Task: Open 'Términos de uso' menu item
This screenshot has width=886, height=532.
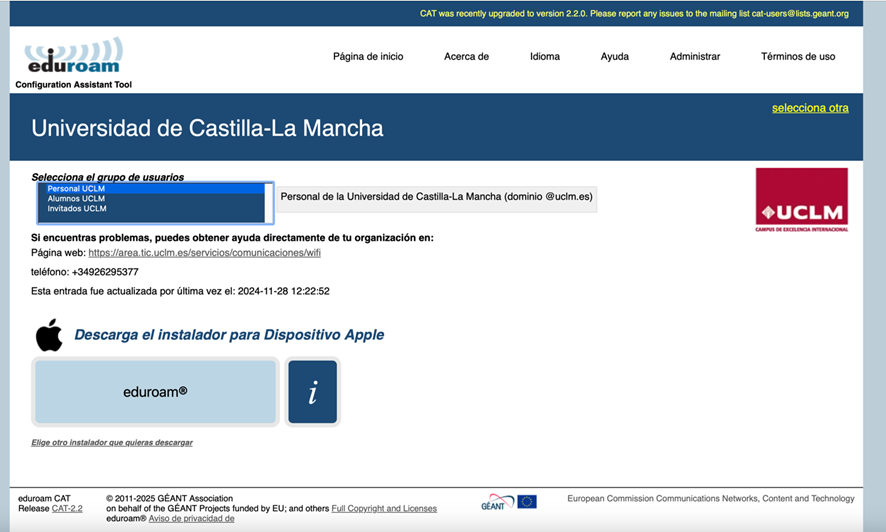Action: click(x=797, y=57)
